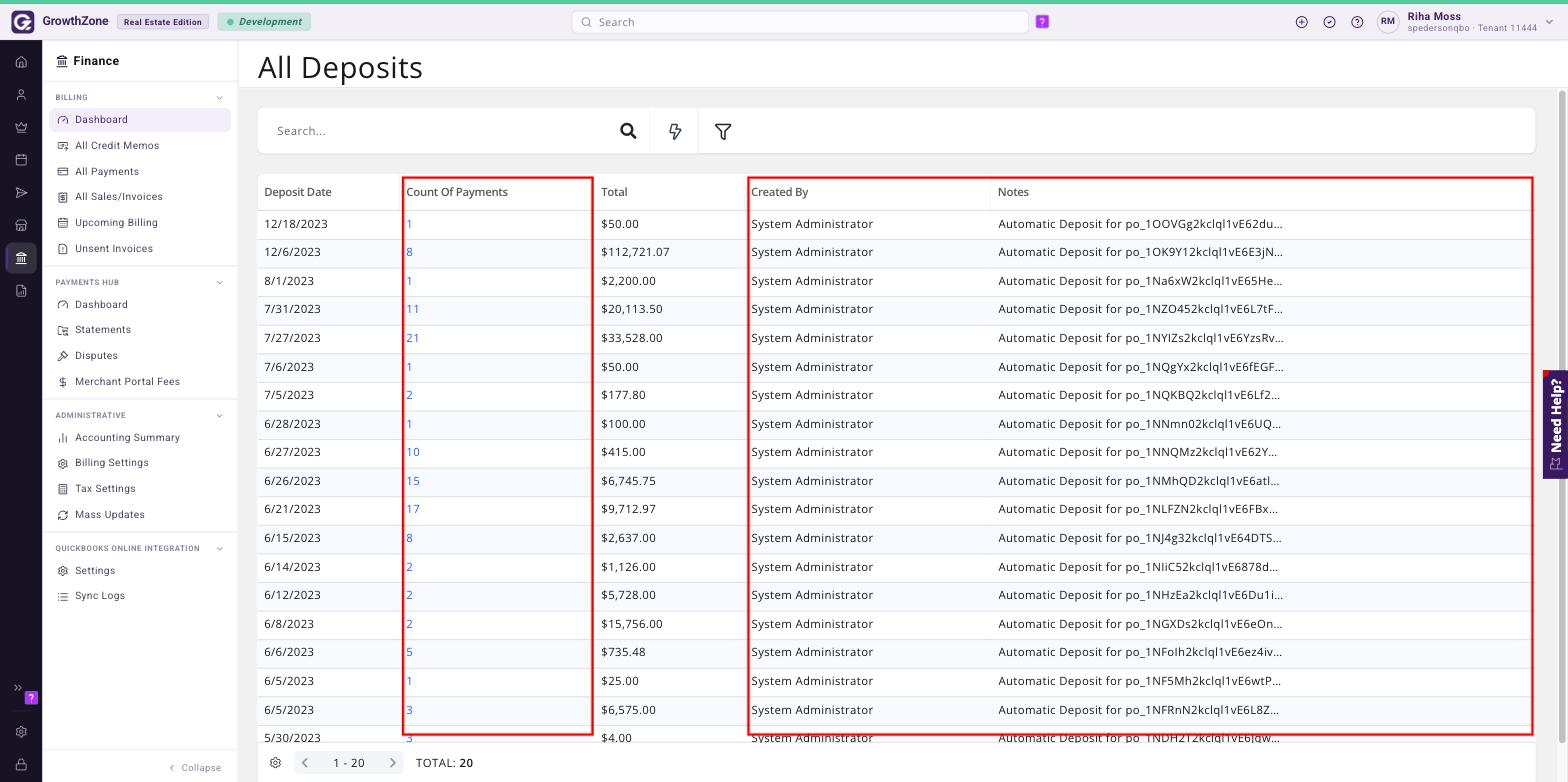Open the crown icon in left rail
This screenshot has width=1568, height=782.
click(x=21, y=127)
